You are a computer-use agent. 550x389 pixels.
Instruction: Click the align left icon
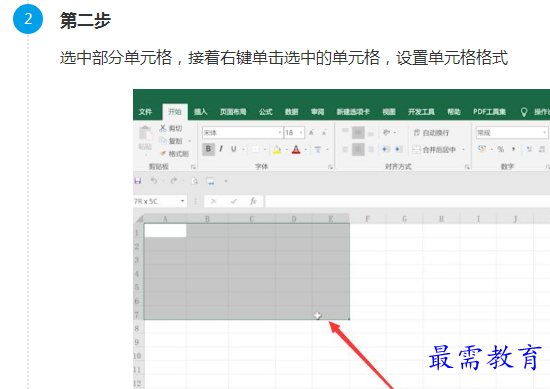click(x=345, y=149)
